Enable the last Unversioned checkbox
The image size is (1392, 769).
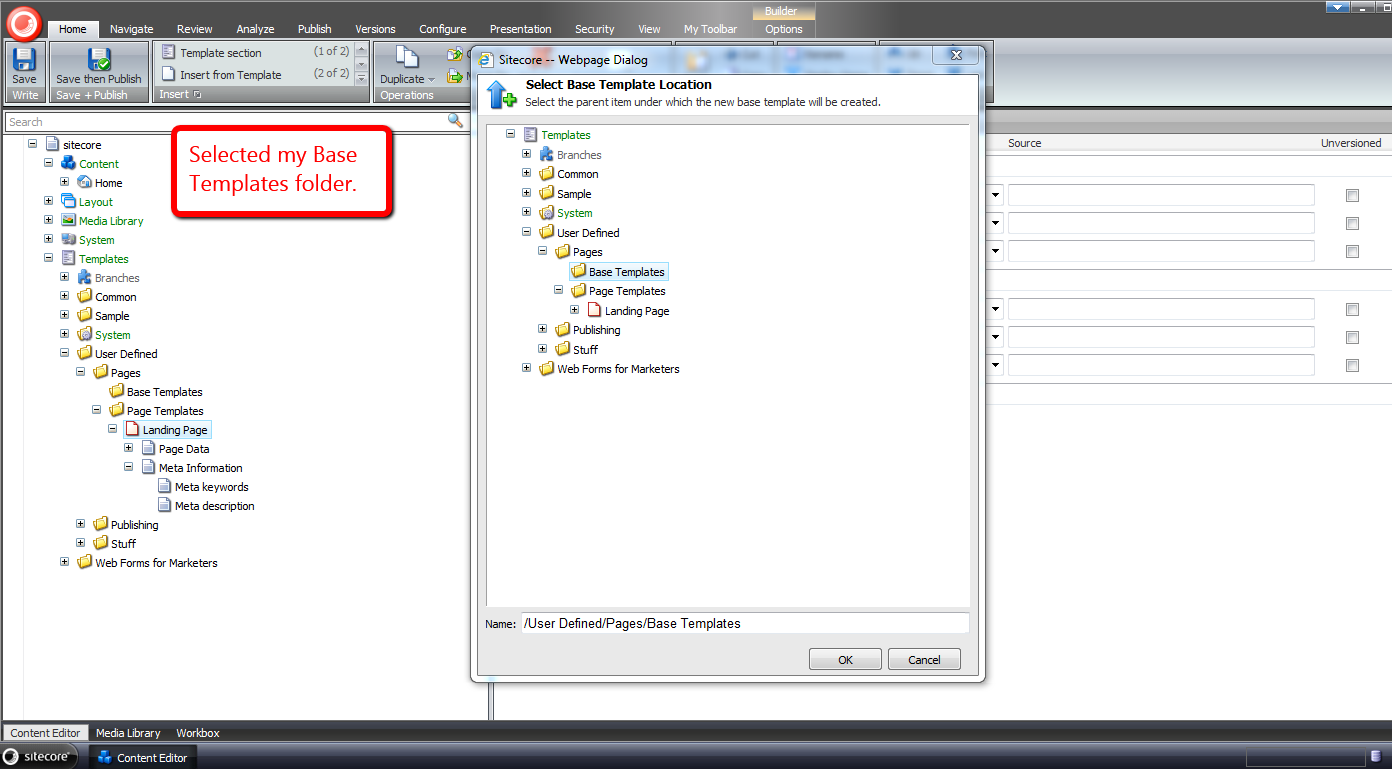click(x=1352, y=365)
